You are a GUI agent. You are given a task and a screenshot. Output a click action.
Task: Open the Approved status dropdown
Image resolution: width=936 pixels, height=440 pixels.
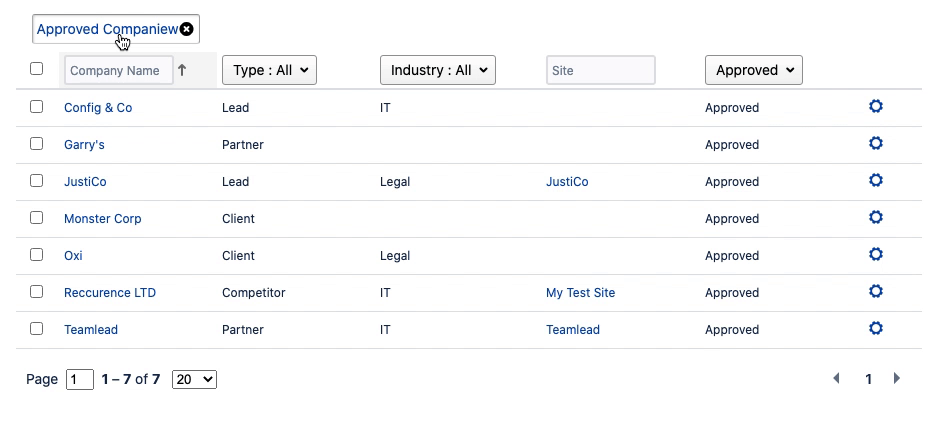[753, 70]
